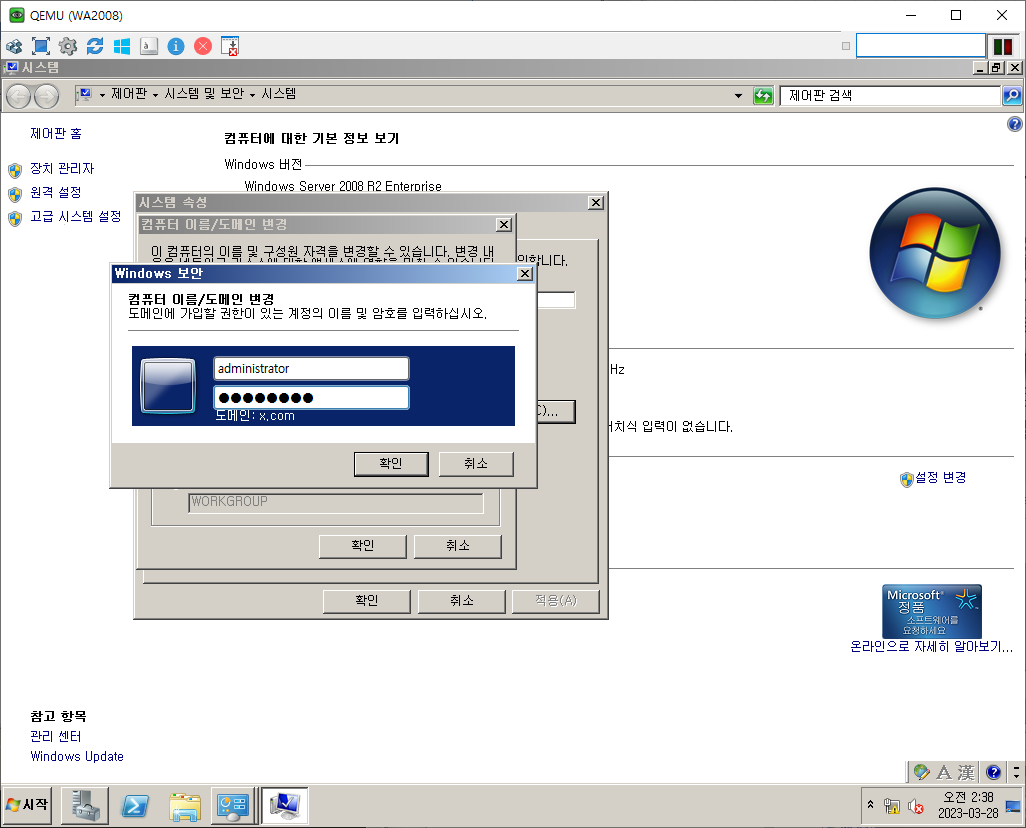This screenshot has height=828, width=1026.
Task: Open the address bar history dropdown
Action: coord(739,96)
